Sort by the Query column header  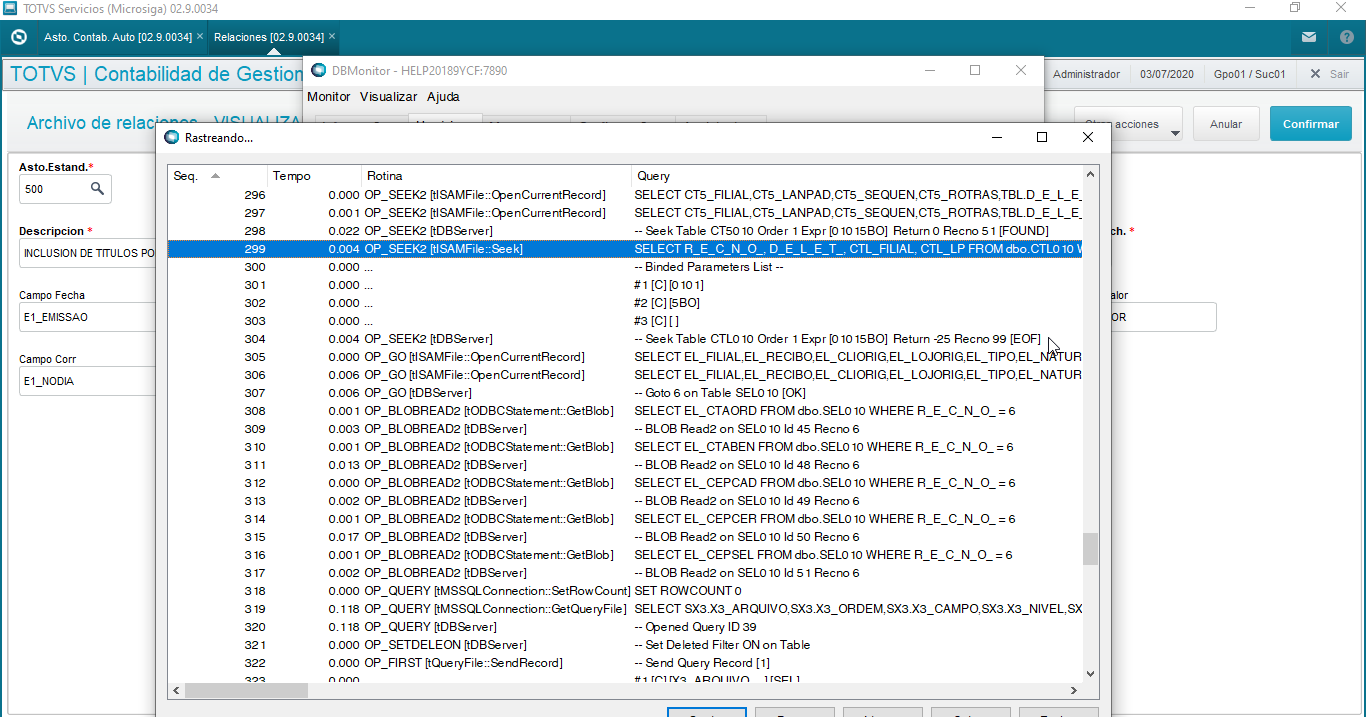point(856,176)
